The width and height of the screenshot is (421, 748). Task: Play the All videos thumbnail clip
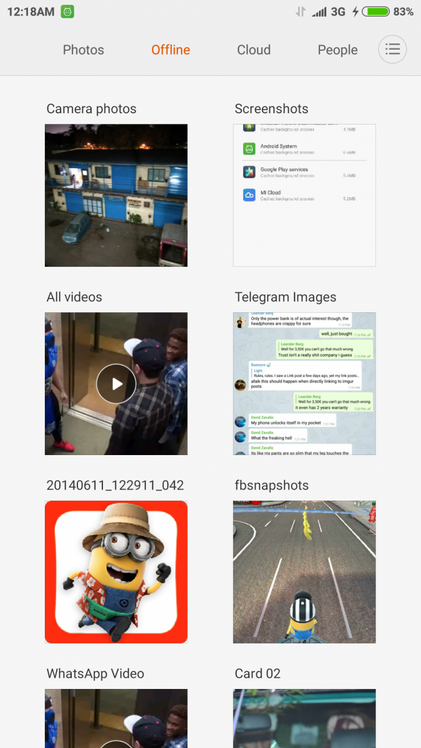click(x=116, y=384)
